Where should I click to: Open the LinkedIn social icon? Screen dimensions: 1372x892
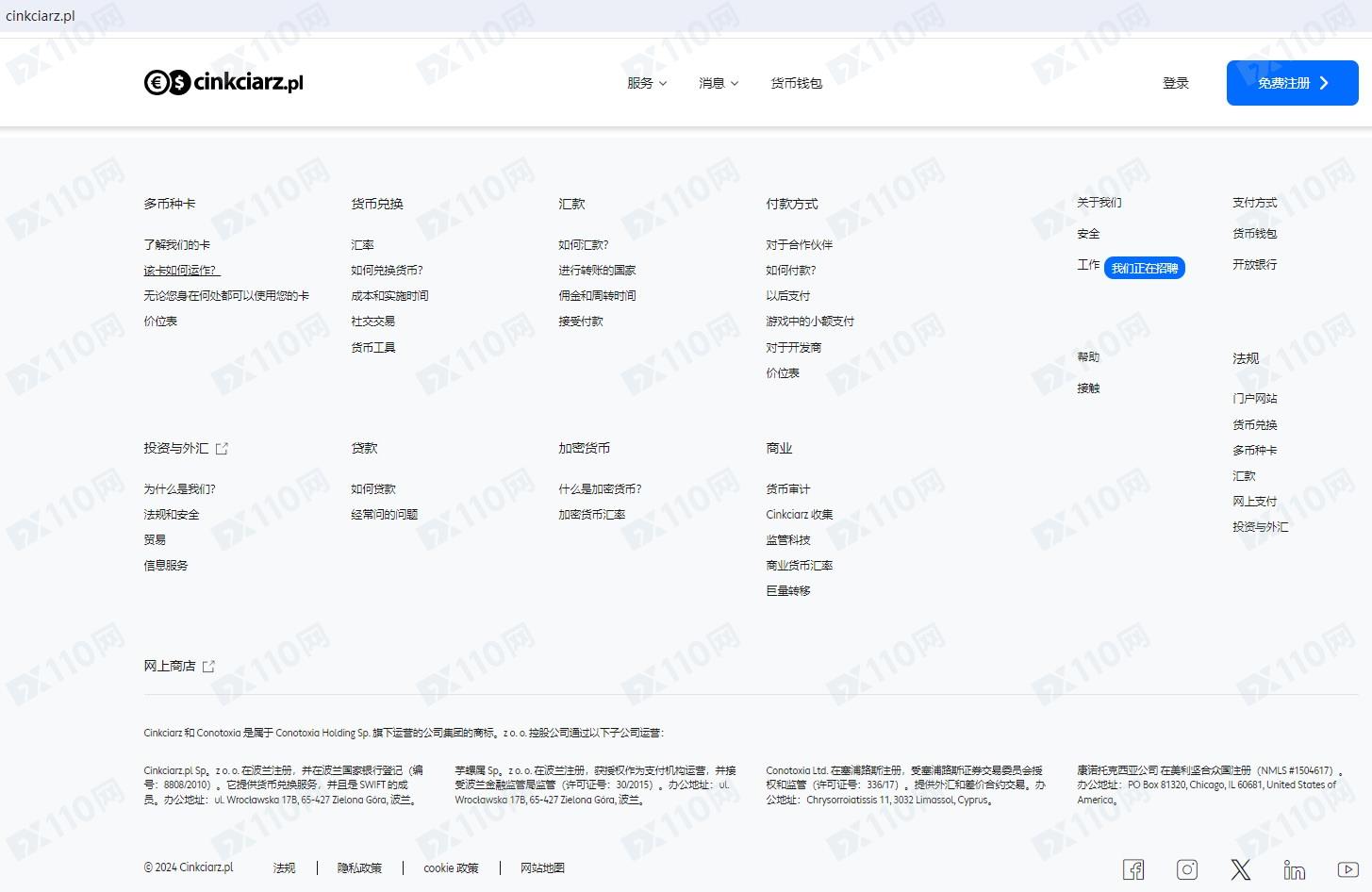coord(1295,869)
